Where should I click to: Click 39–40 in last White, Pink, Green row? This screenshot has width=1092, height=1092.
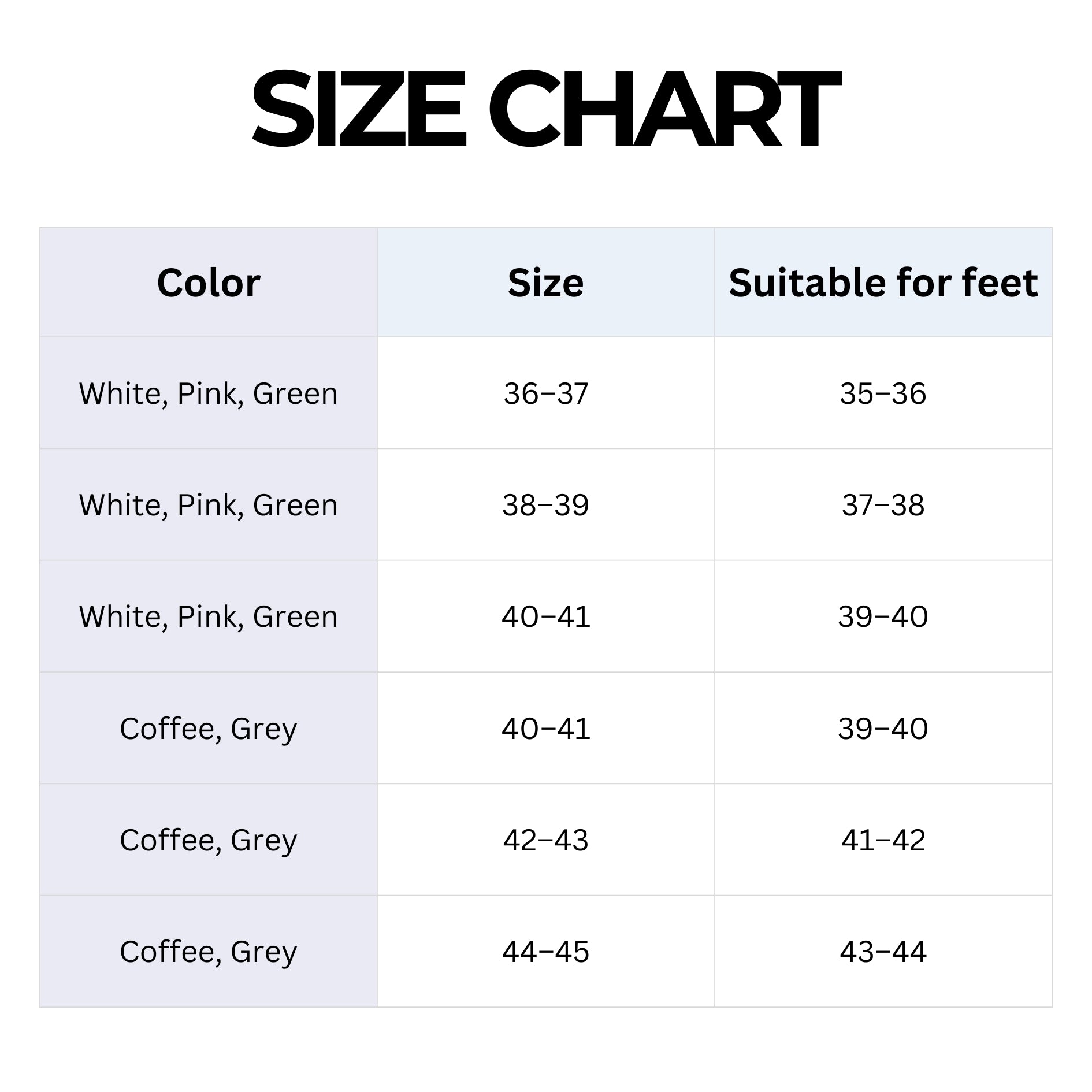[x=883, y=616]
